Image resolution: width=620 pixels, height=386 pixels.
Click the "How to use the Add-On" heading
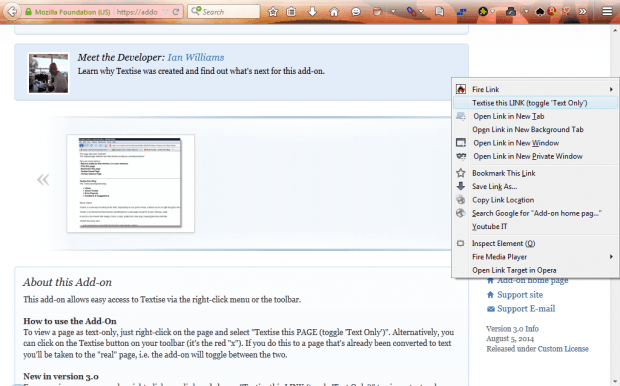(70, 321)
